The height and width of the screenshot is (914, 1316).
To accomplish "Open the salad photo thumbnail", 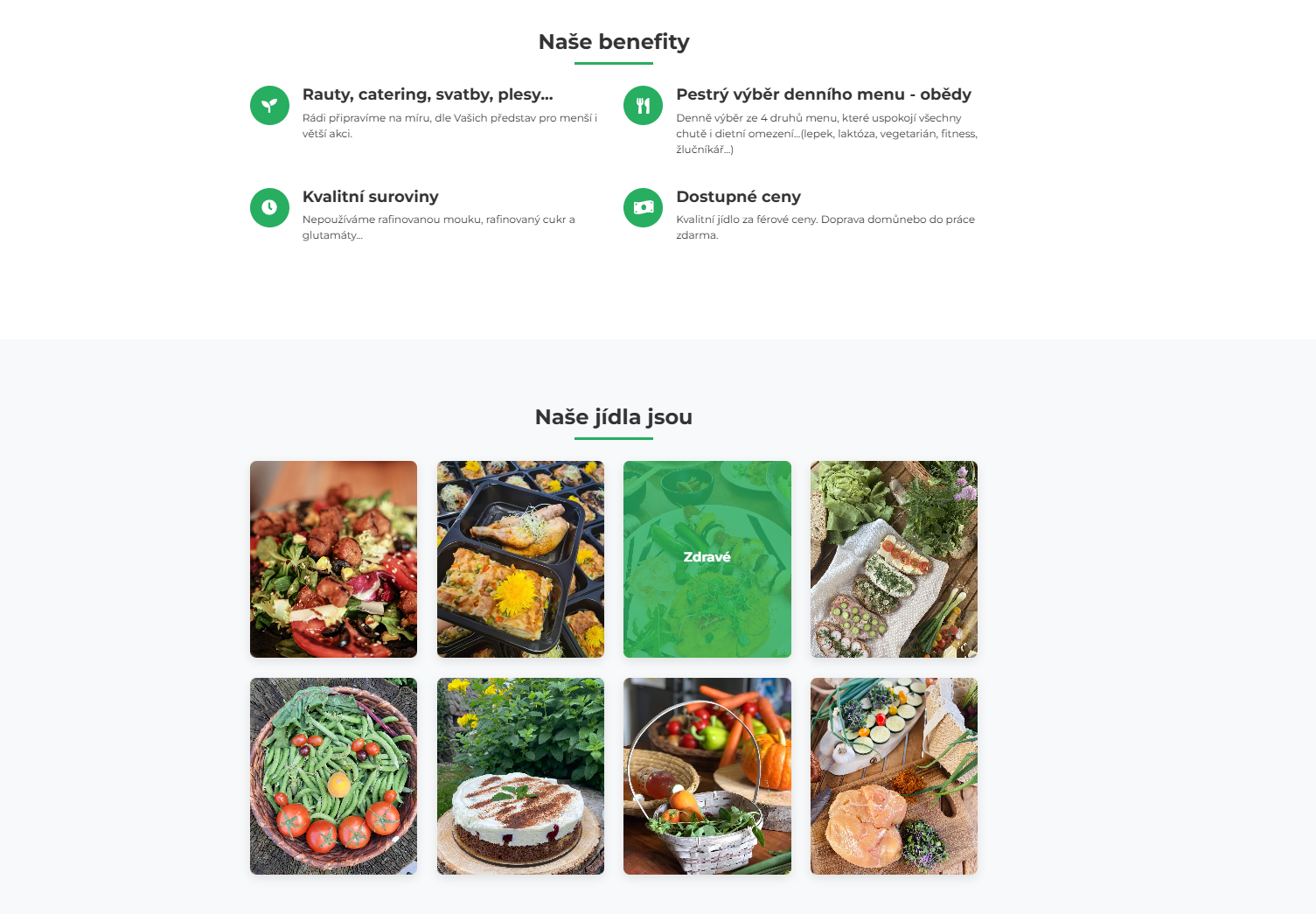I will click(333, 559).
